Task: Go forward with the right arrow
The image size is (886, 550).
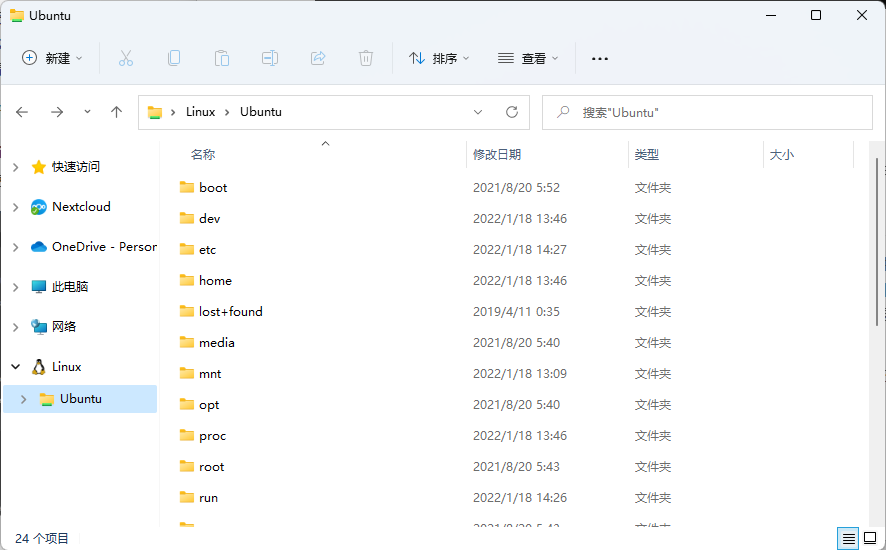Action: pyautogui.click(x=57, y=112)
